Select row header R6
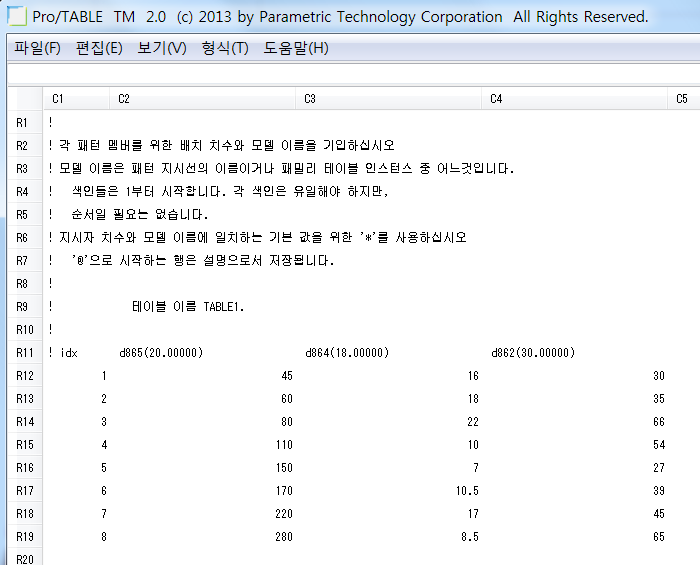Image resolution: width=700 pixels, height=565 pixels. coord(25,237)
